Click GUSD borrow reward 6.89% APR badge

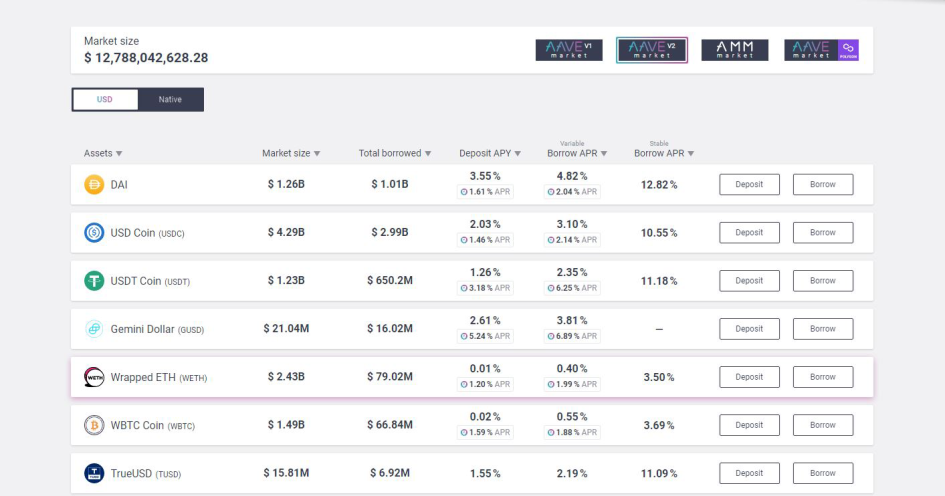point(572,336)
